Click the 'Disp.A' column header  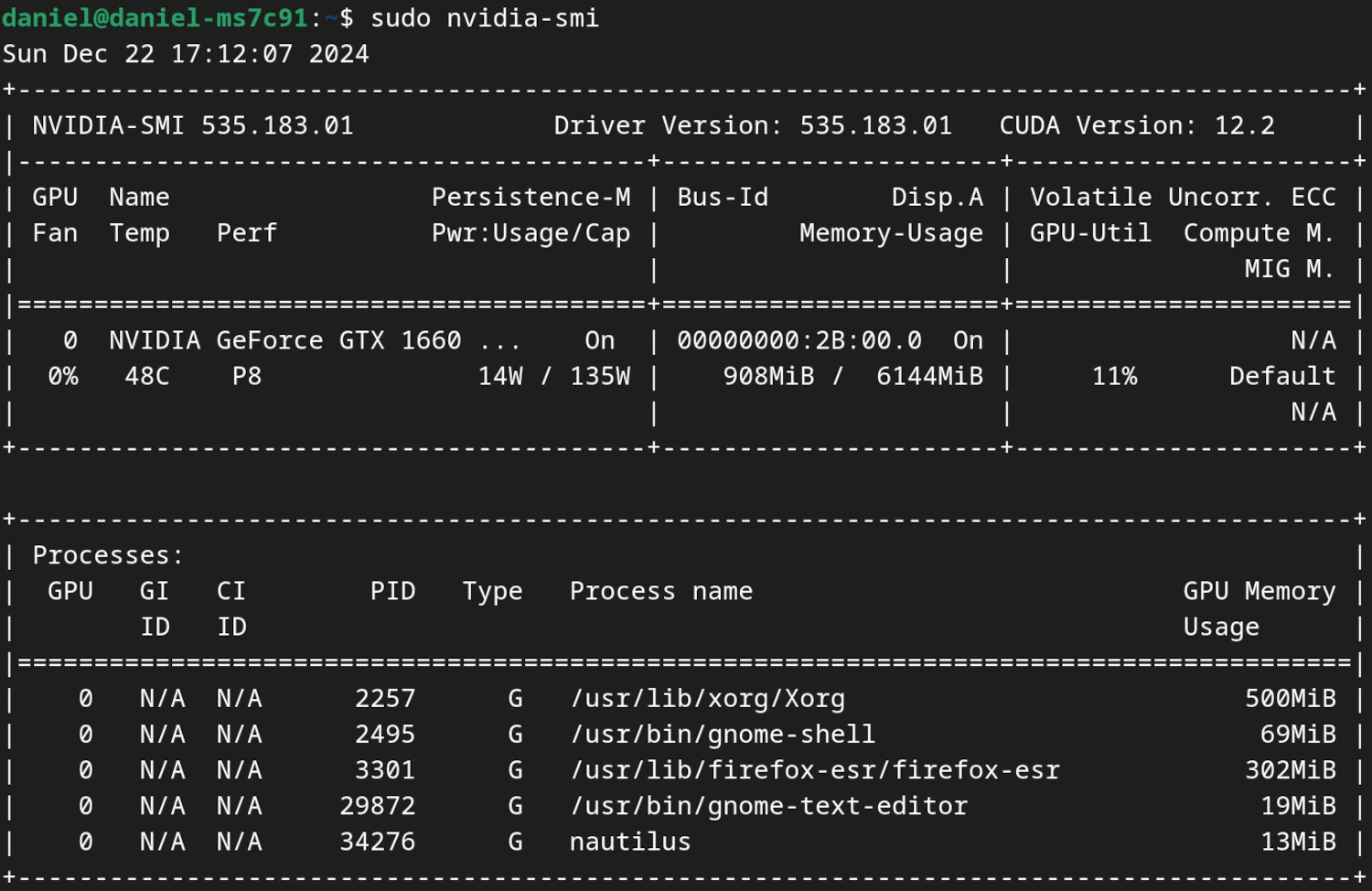(x=938, y=198)
